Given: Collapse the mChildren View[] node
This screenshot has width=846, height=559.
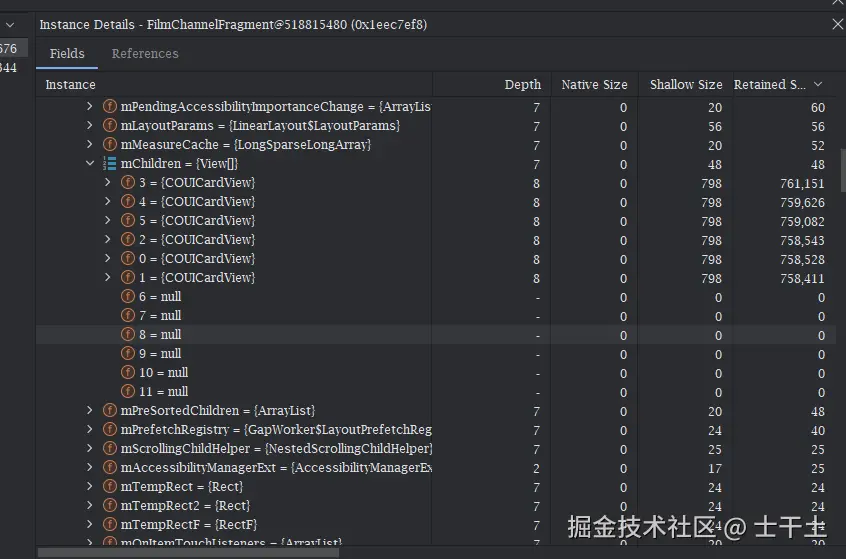Looking at the screenshot, I should tap(90, 164).
